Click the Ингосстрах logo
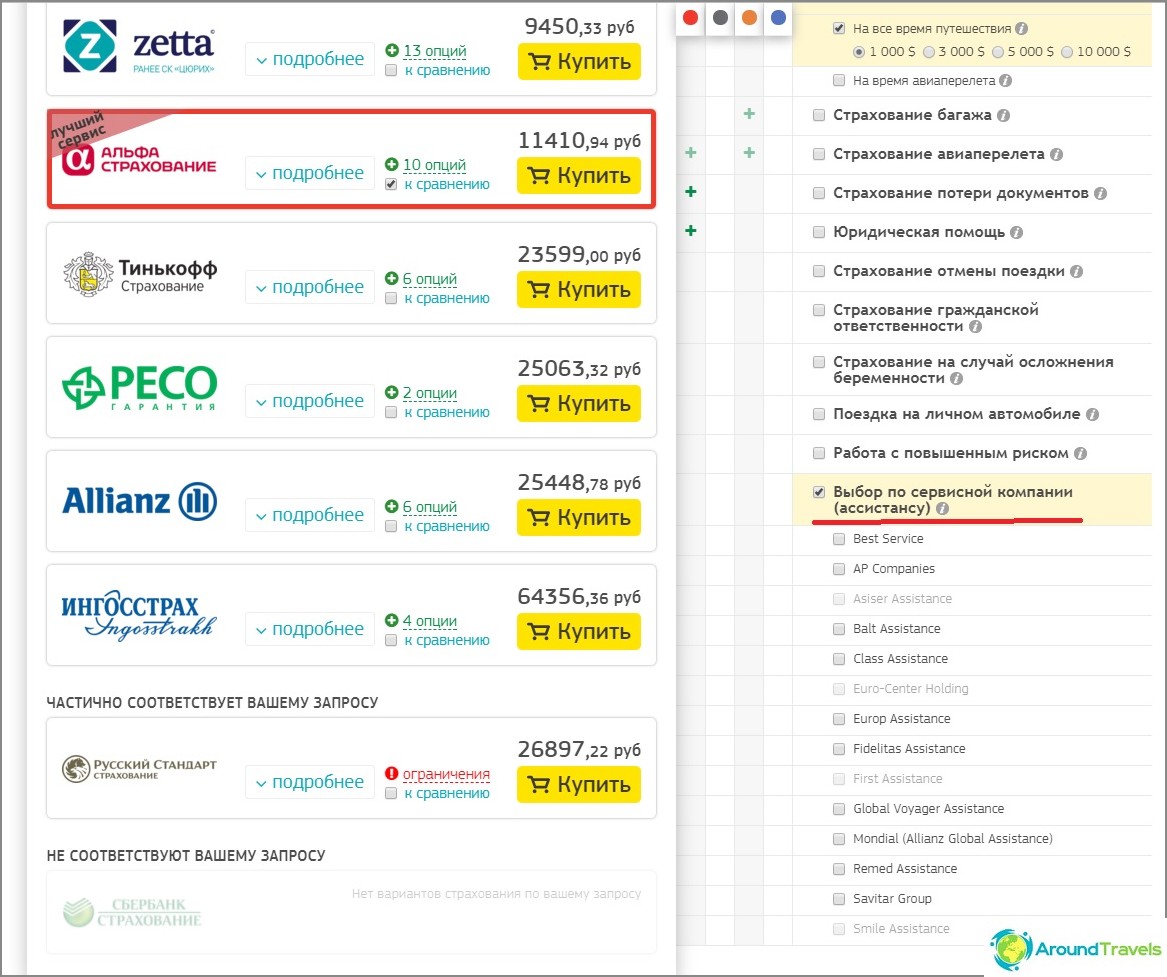The height and width of the screenshot is (977, 1167). tap(139, 615)
